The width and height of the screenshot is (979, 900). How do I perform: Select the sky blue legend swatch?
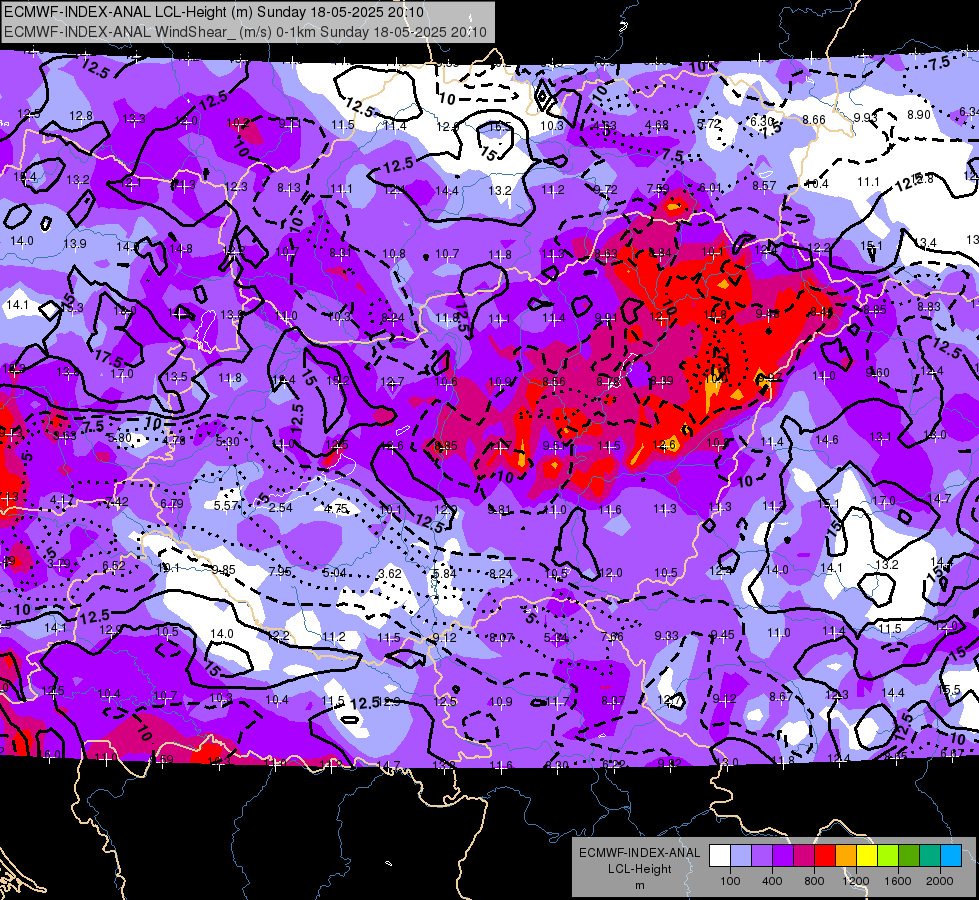coord(952,856)
